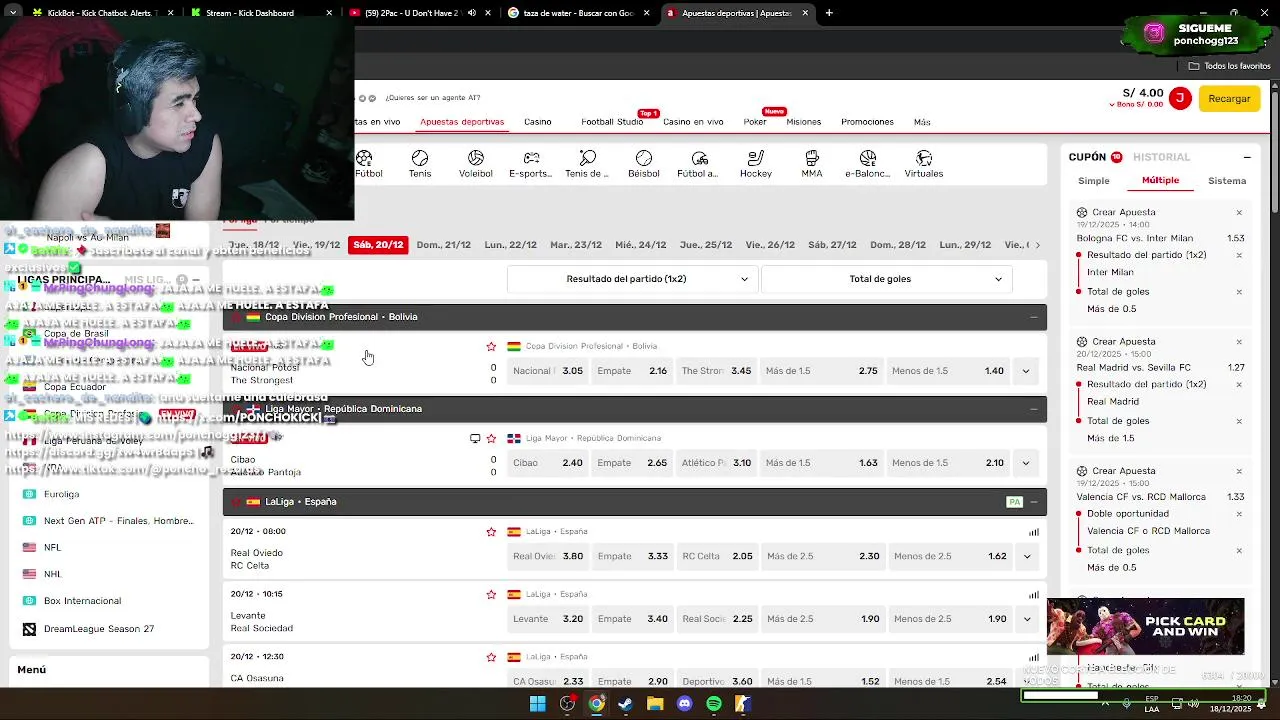Expand more markets for Nacional Potosí match
This screenshot has height=720, width=1280.
tap(1025, 371)
